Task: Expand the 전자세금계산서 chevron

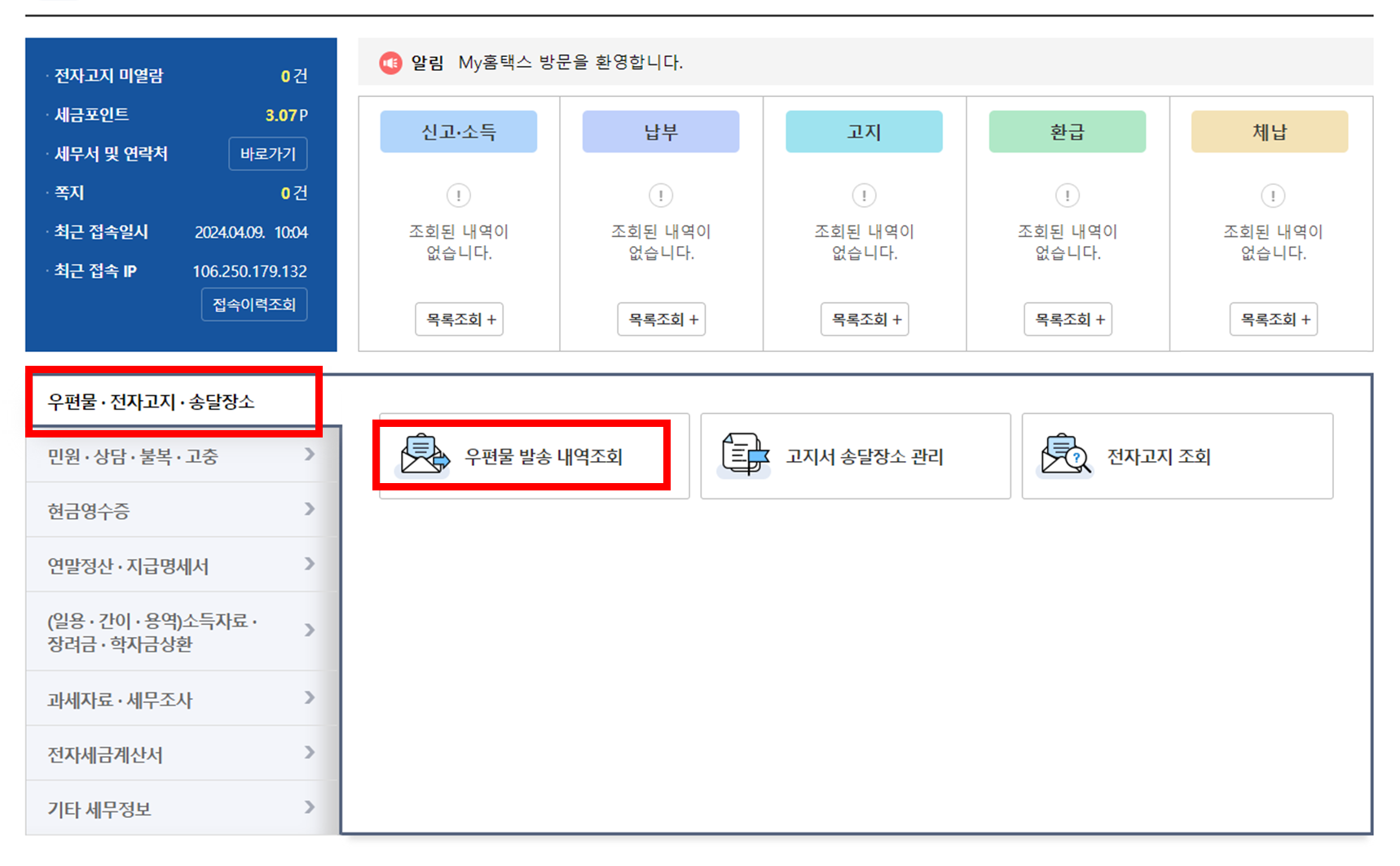Action: [x=310, y=753]
